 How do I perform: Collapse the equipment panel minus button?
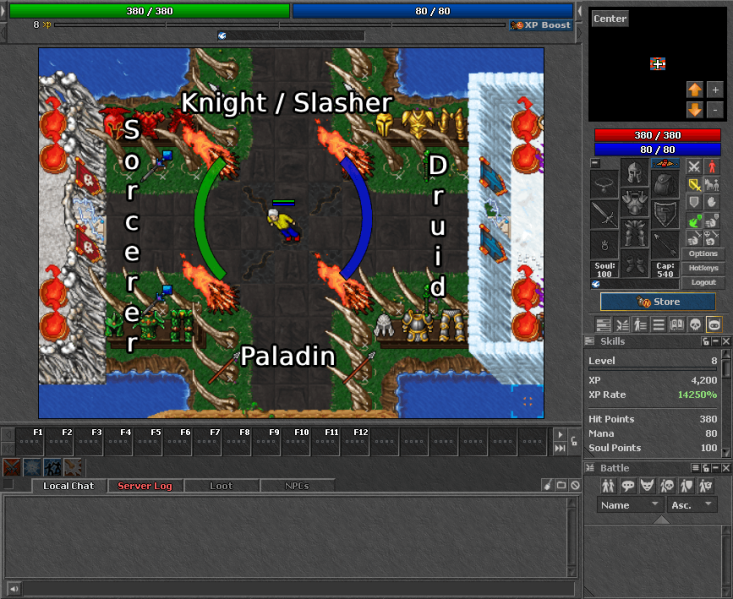pyautogui.click(x=595, y=163)
